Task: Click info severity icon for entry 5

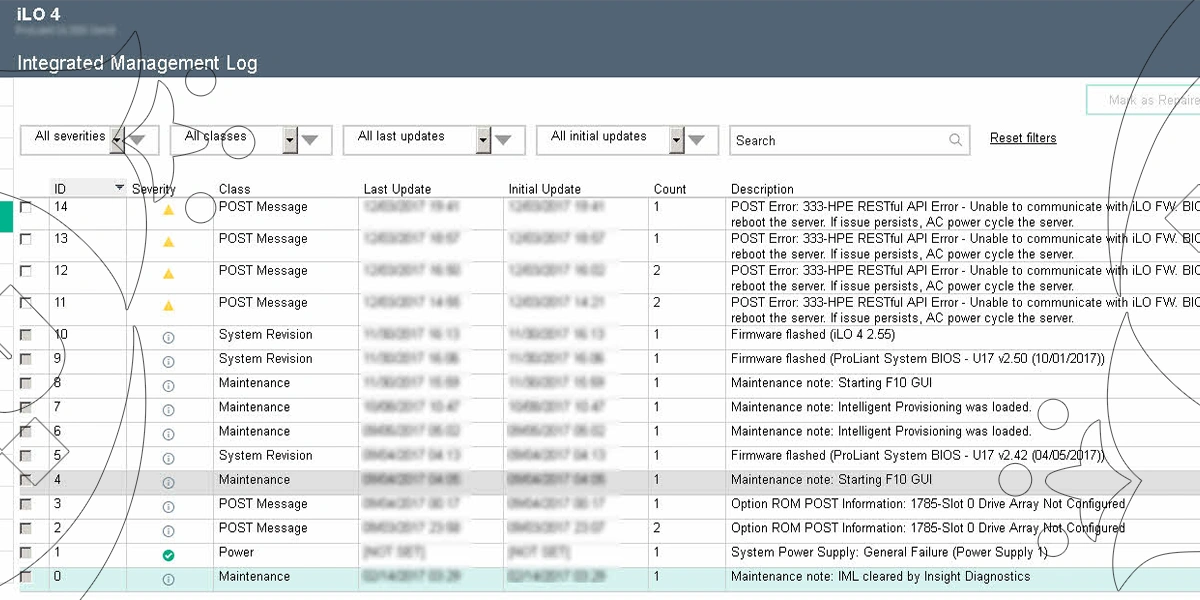Action: point(168,458)
